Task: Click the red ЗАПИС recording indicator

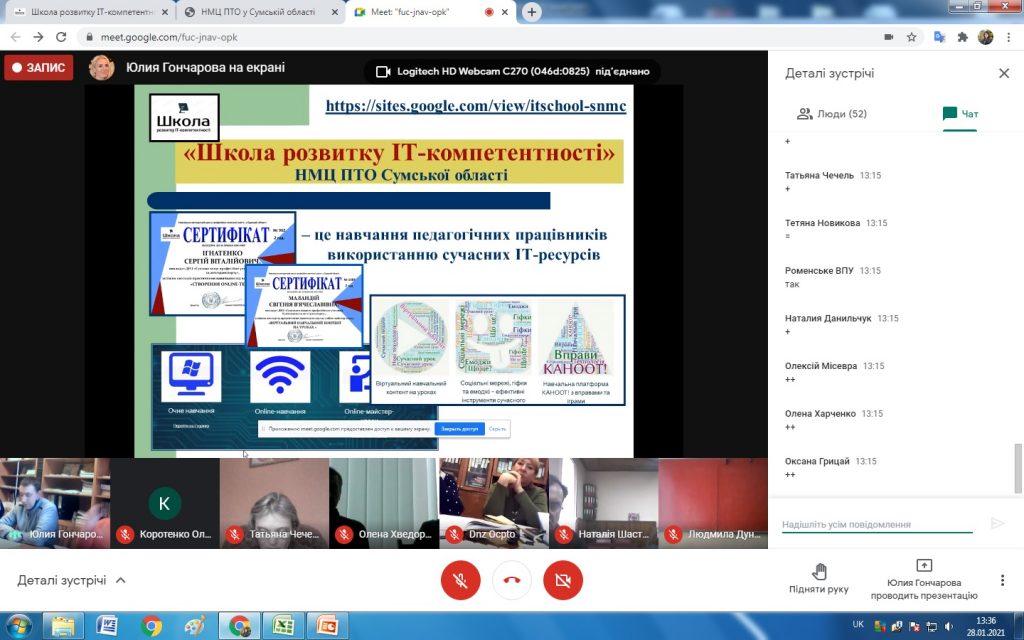Action: point(39,67)
